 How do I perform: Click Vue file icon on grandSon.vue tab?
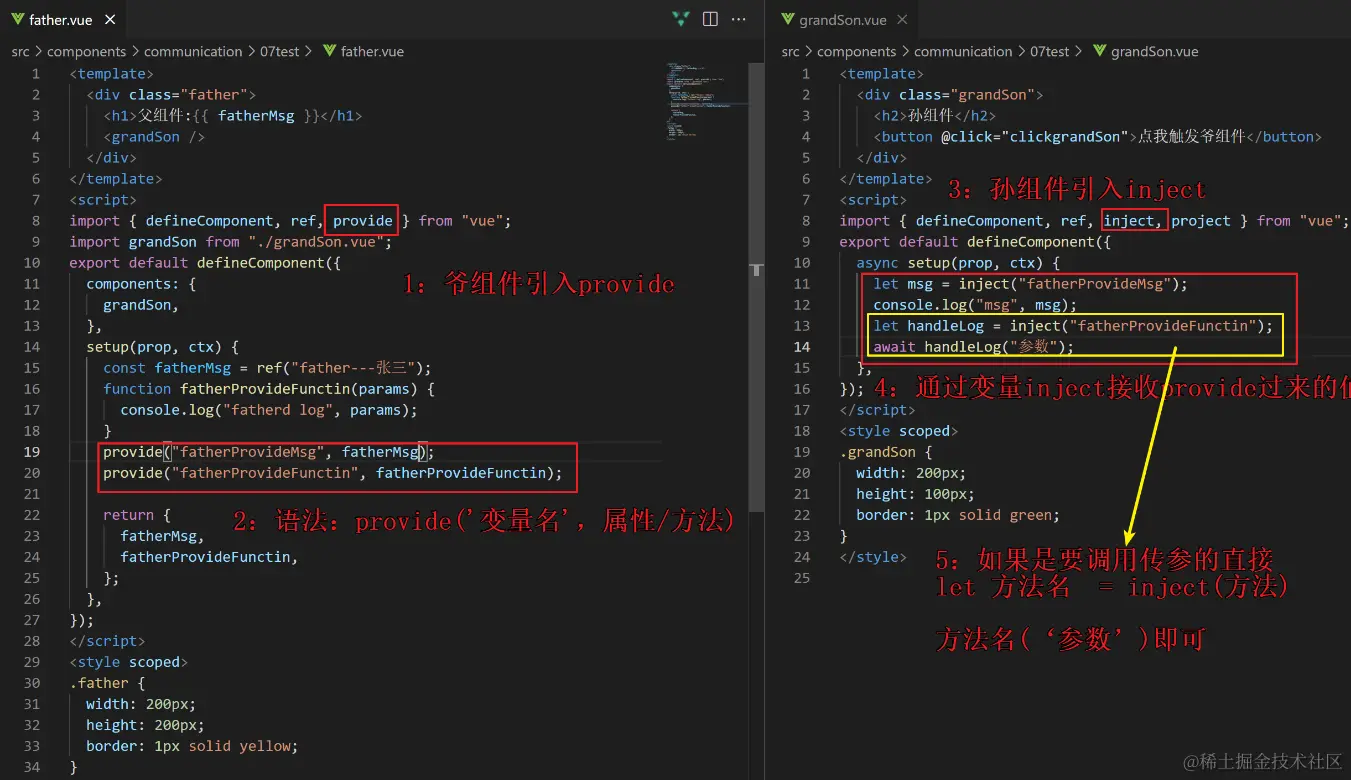pyautogui.click(x=786, y=20)
